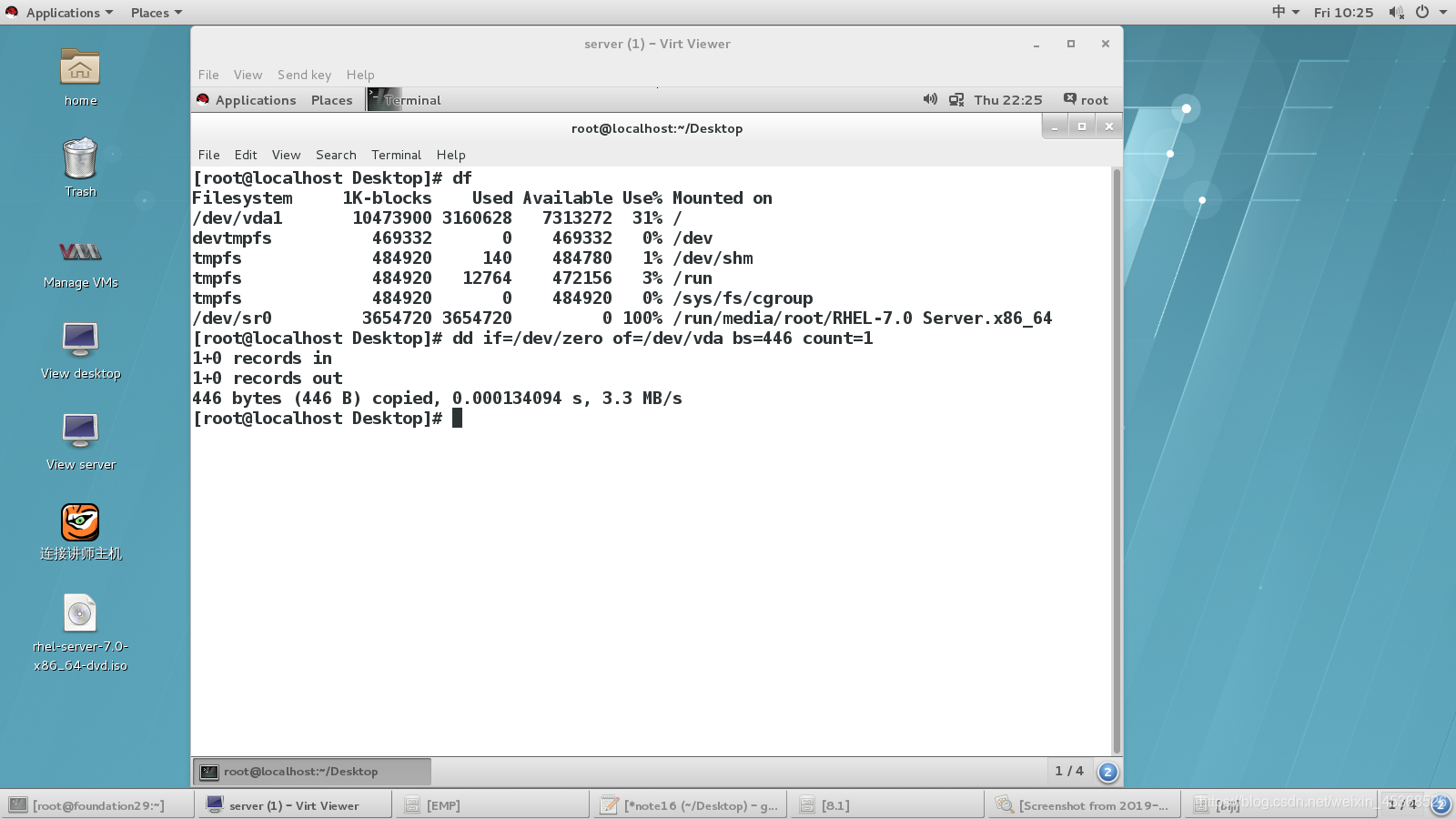Click the host clock Fri 10:25
Image resolution: width=1456 pixels, height=819 pixels.
pos(1343,13)
